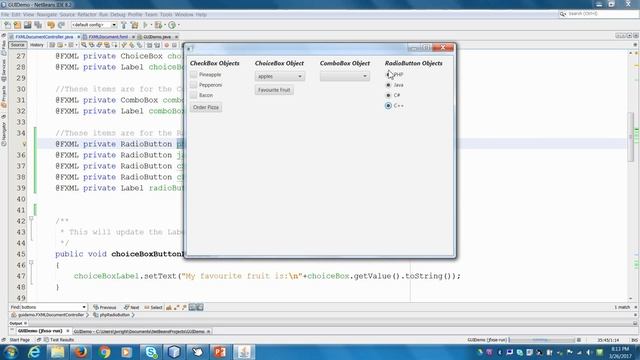Open the Refactor menu
The height and width of the screenshot is (360, 640).
coord(87,15)
